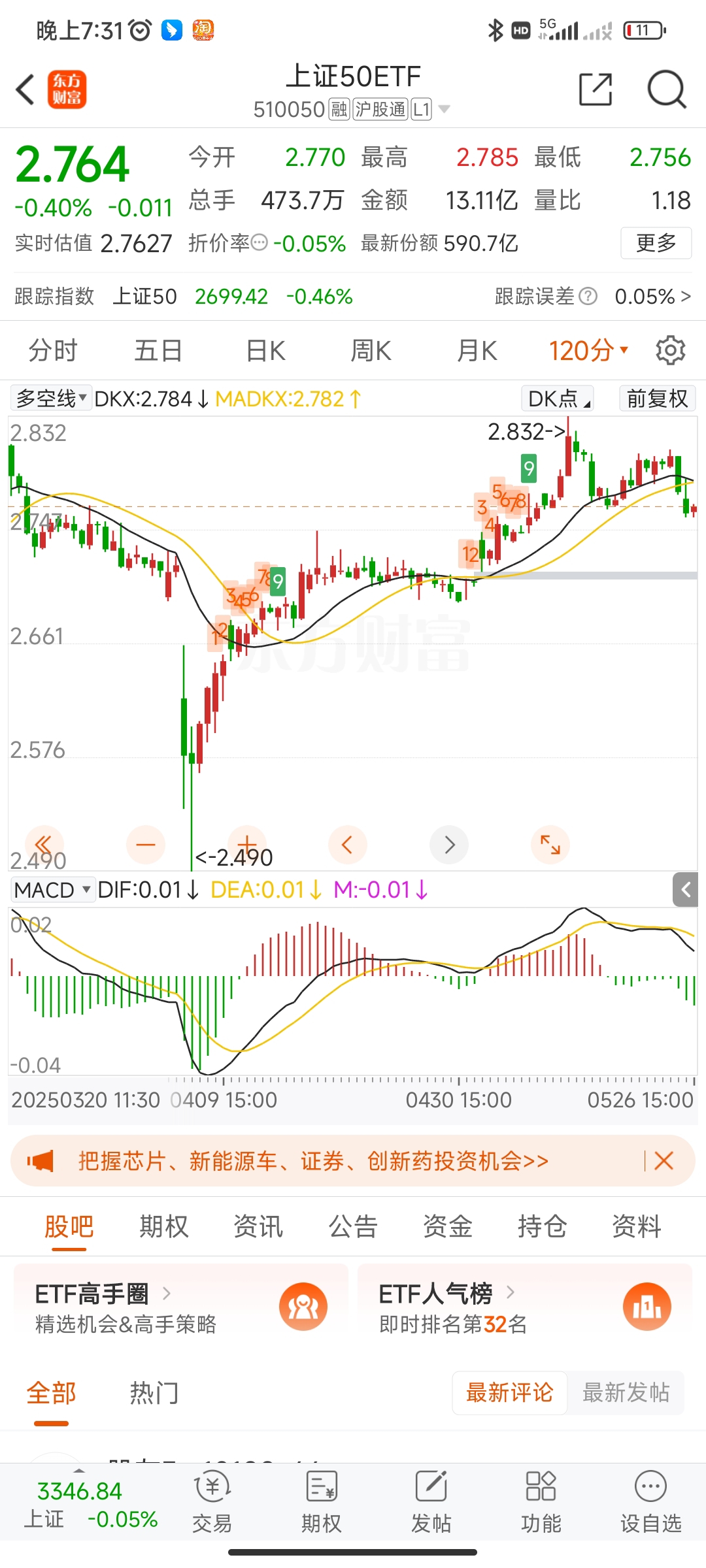Open the 120分 period dropdown
Screen dimensions: 706x1568
[x=588, y=351]
